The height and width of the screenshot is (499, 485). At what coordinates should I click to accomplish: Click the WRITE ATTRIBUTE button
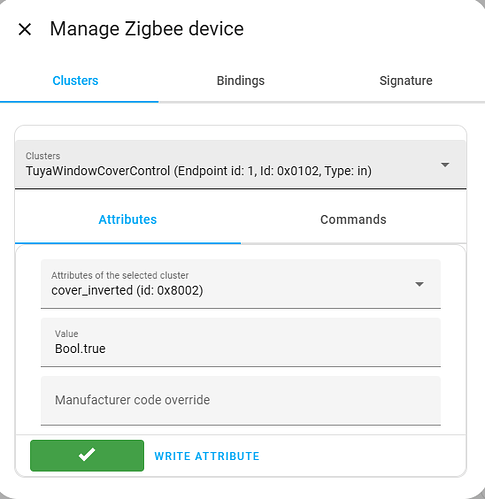[207, 456]
